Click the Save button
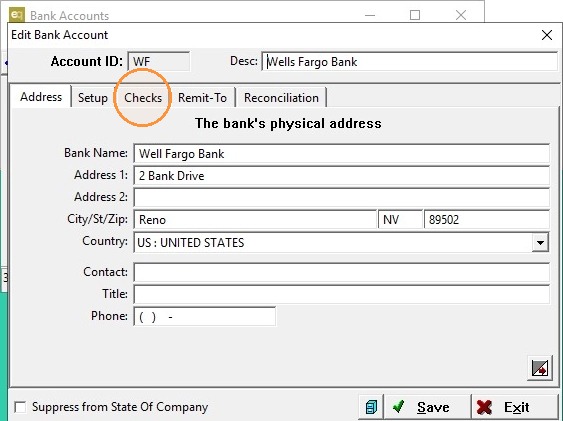This screenshot has height=421, width=563. (x=427, y=407)
